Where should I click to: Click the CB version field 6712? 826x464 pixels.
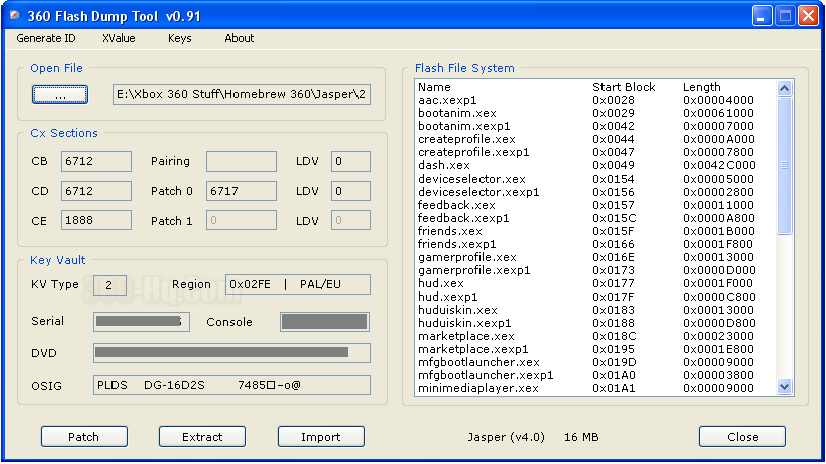pos(96,162)
